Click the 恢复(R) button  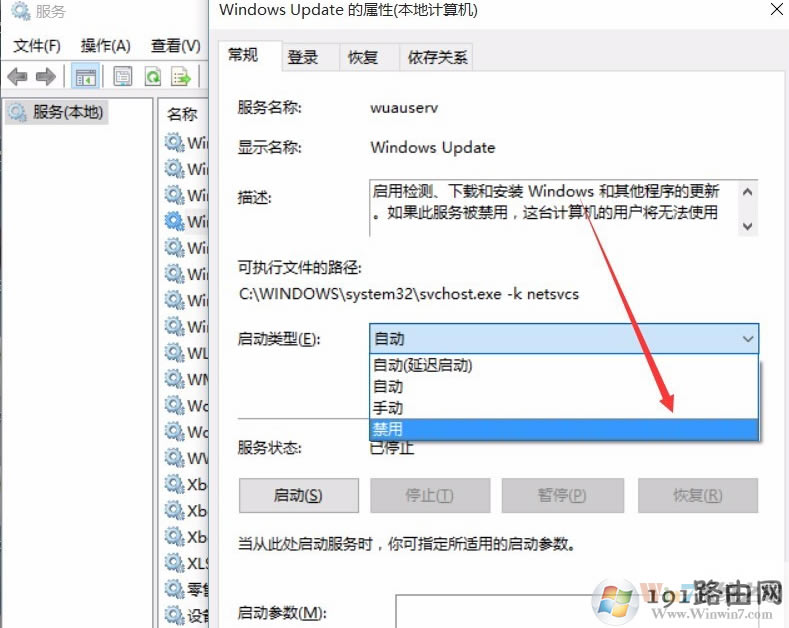tap(698, 496)
